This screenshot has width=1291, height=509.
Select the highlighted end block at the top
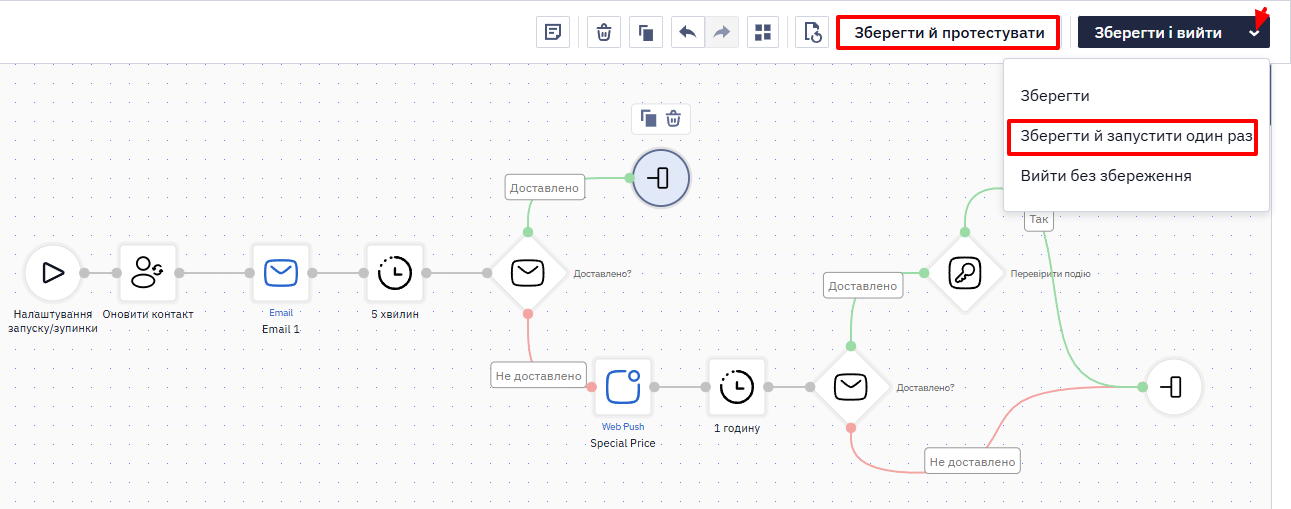pyautogui.click(x=661, y=179)
